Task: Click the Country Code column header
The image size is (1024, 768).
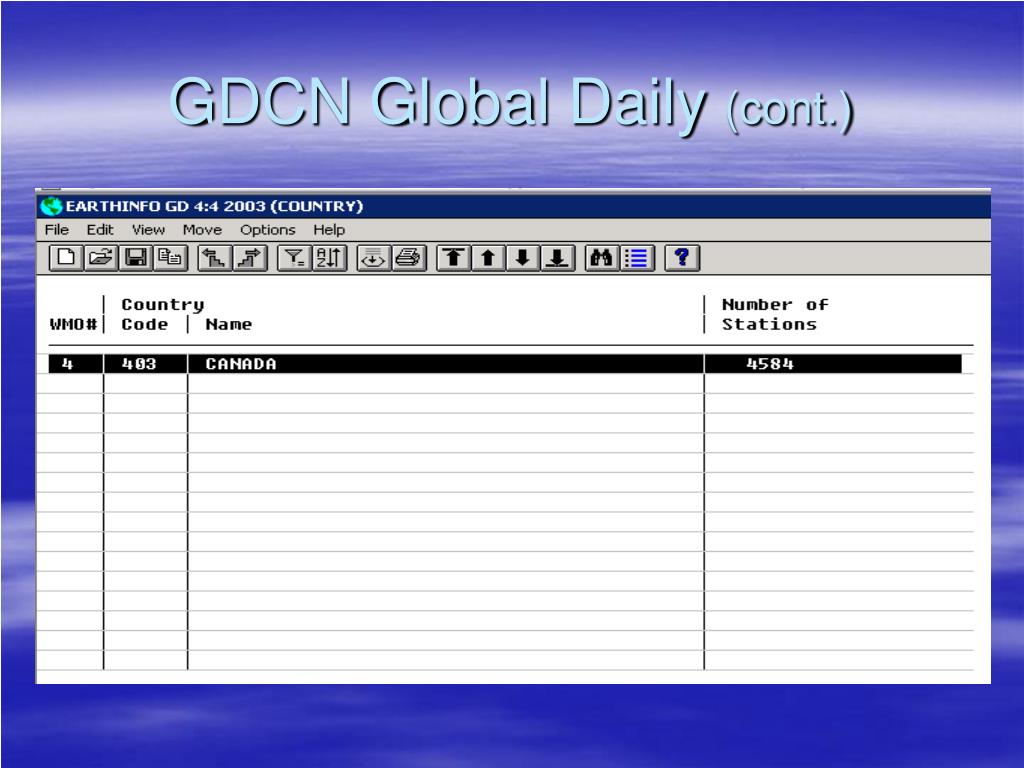Action: click(163, 314)
